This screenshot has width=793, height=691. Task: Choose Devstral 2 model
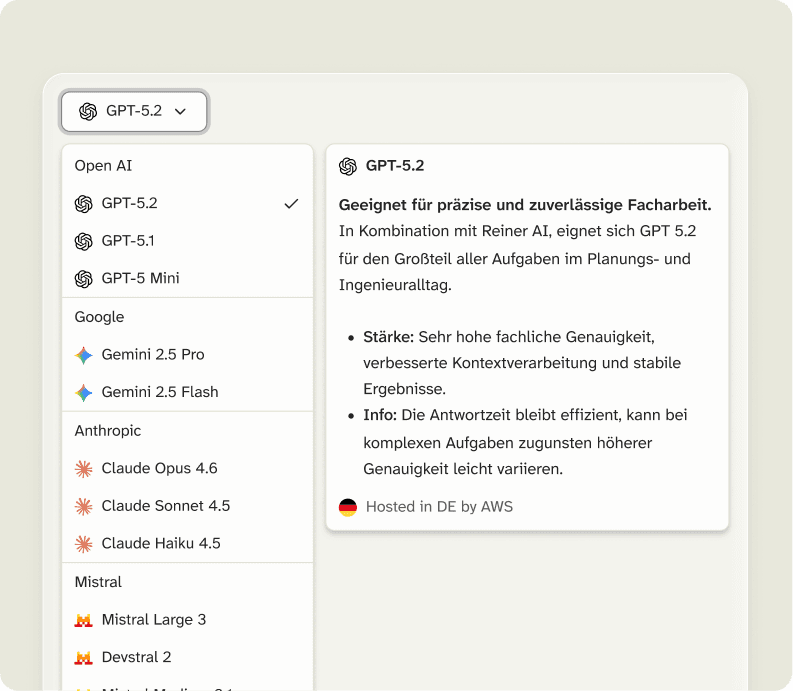pos(188,658)
